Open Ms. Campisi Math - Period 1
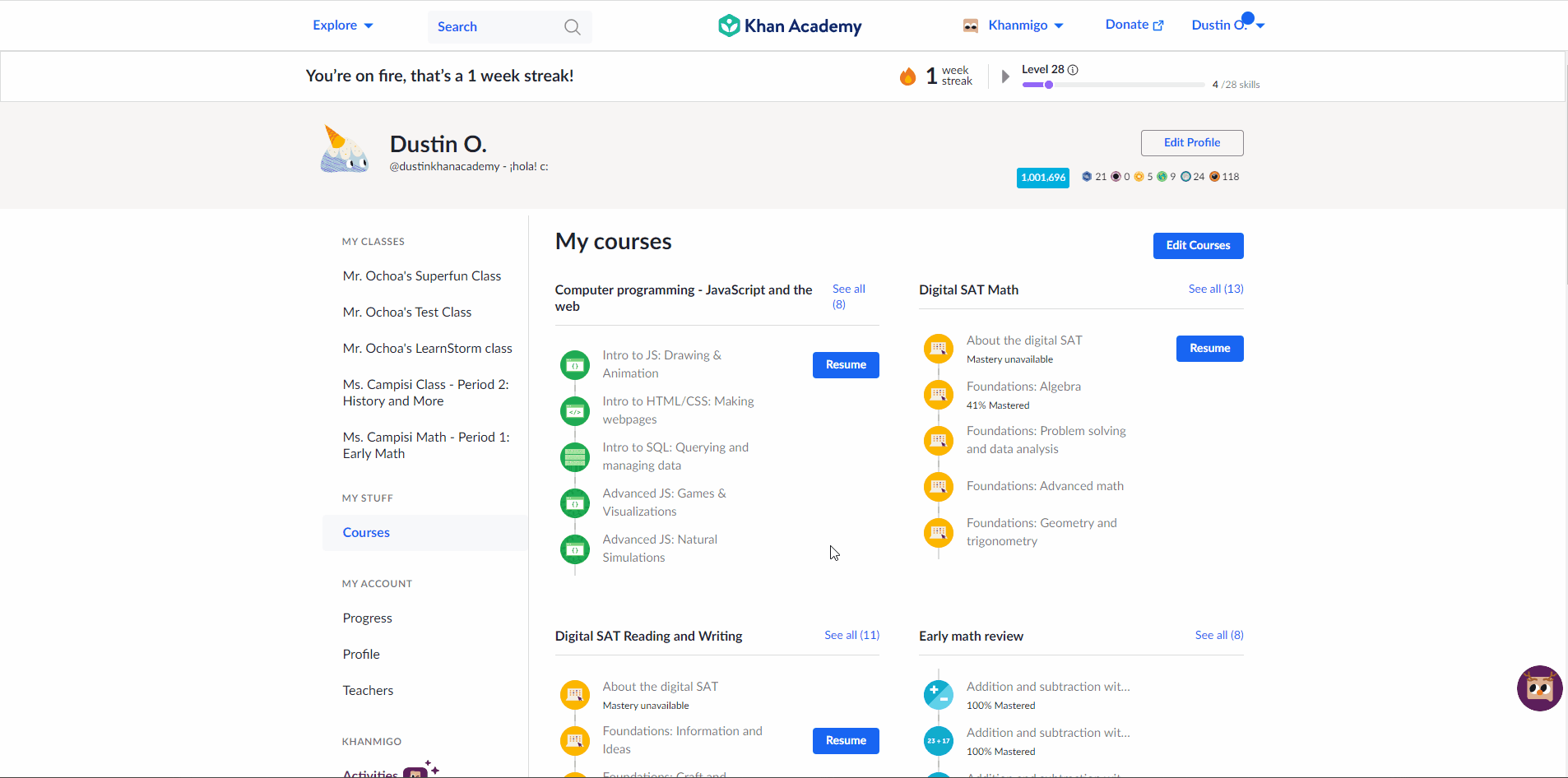The height and width of the screenshot is (778, 1568). point(426,446)
